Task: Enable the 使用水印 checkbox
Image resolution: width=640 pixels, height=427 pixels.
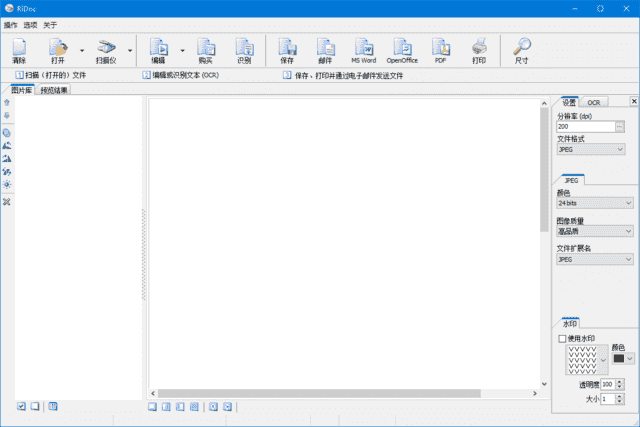Action: point(562,338)
